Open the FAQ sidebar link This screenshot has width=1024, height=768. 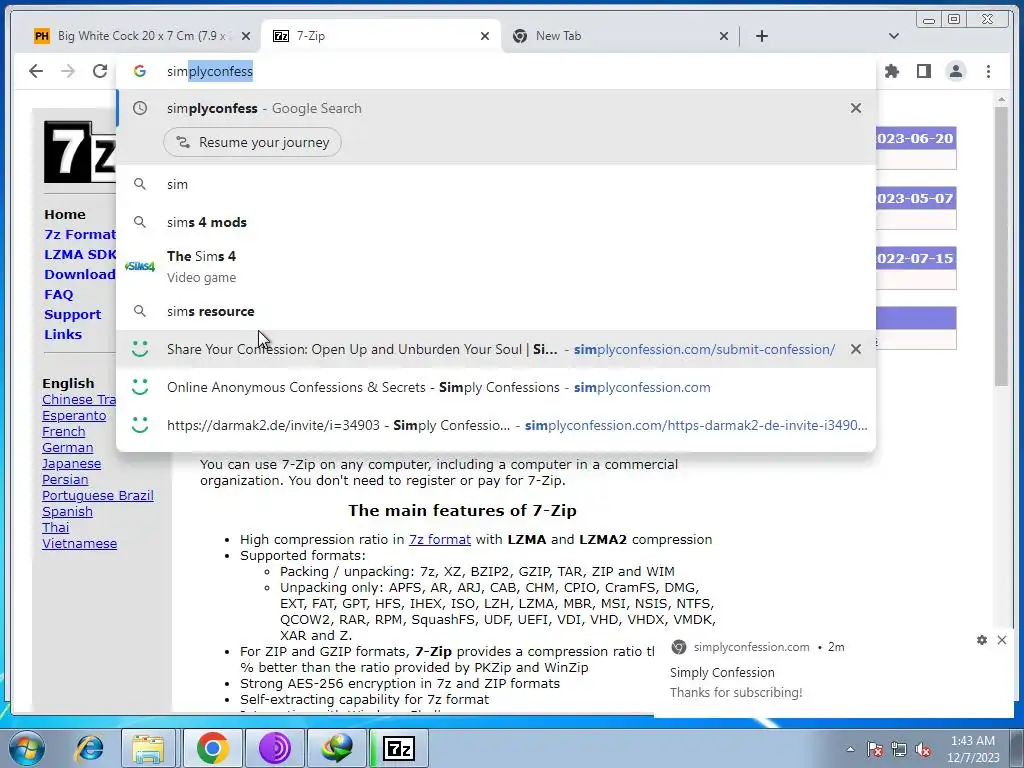tap(59, 295)
